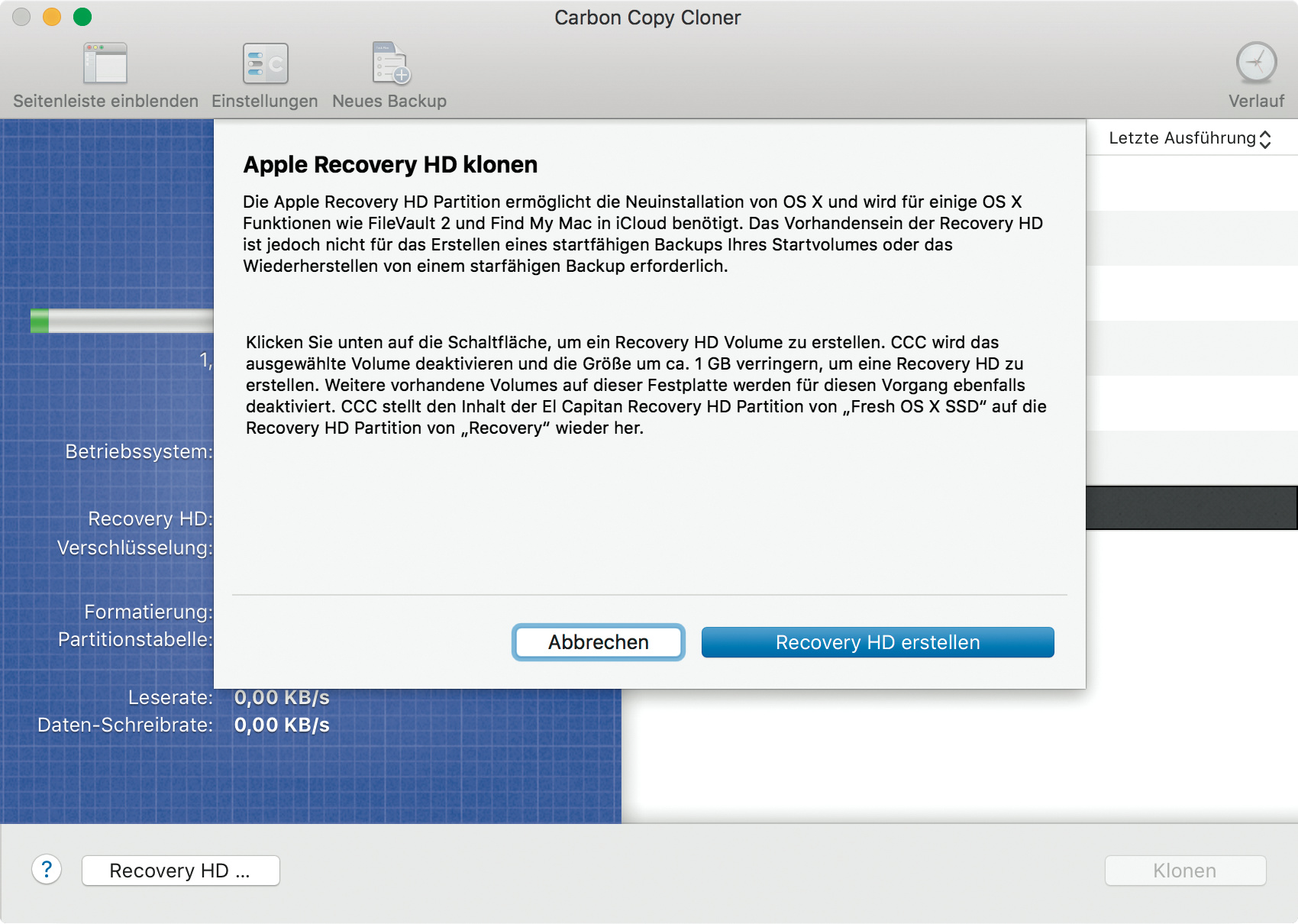Image resolution: width=1298 pixels, height=924 pixels.
Task: Select the dark highlighted task row
Action: [1192, 508]
